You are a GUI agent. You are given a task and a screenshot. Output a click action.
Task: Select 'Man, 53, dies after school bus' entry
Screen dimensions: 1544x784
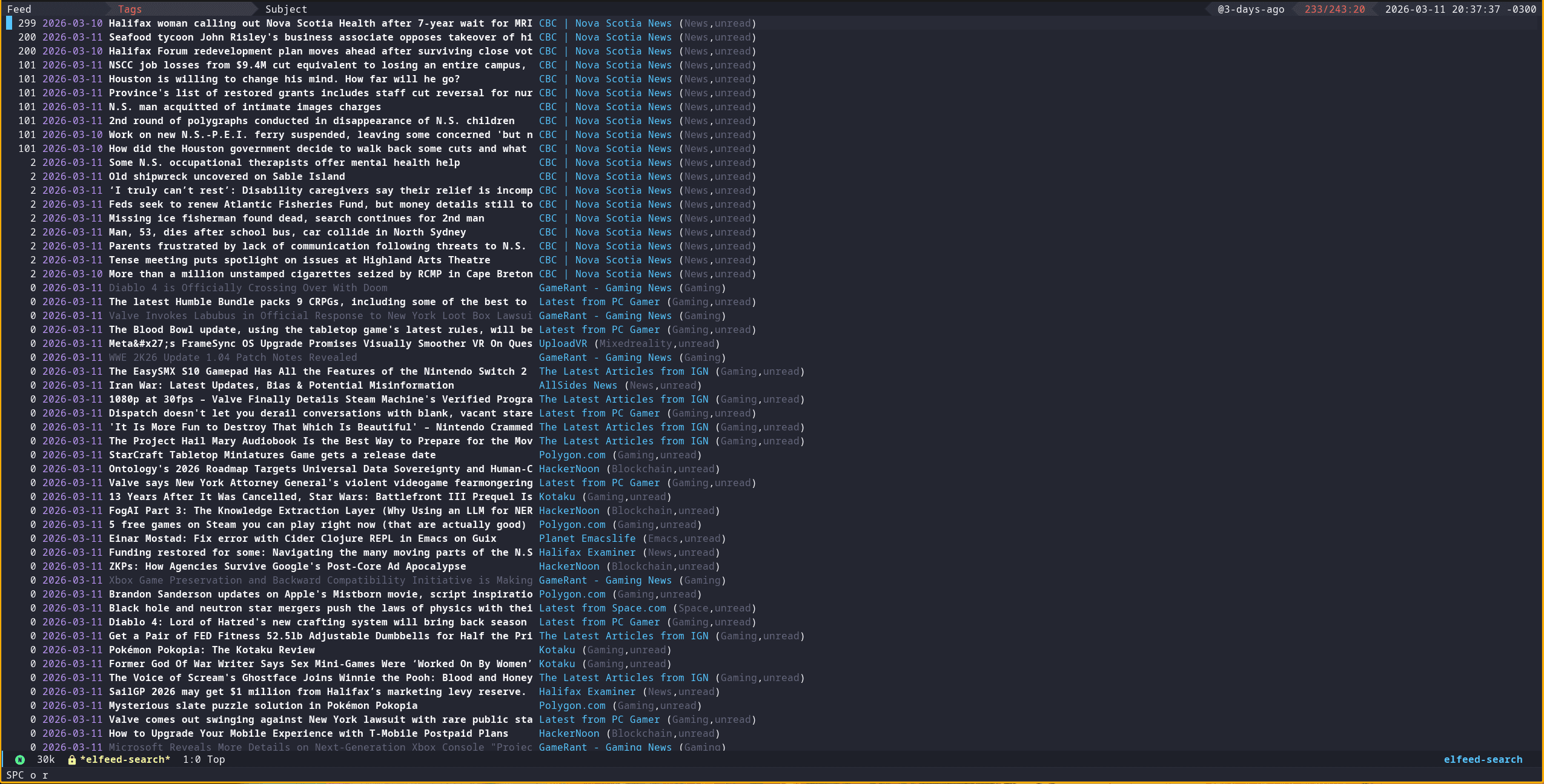tap(287, 232)
